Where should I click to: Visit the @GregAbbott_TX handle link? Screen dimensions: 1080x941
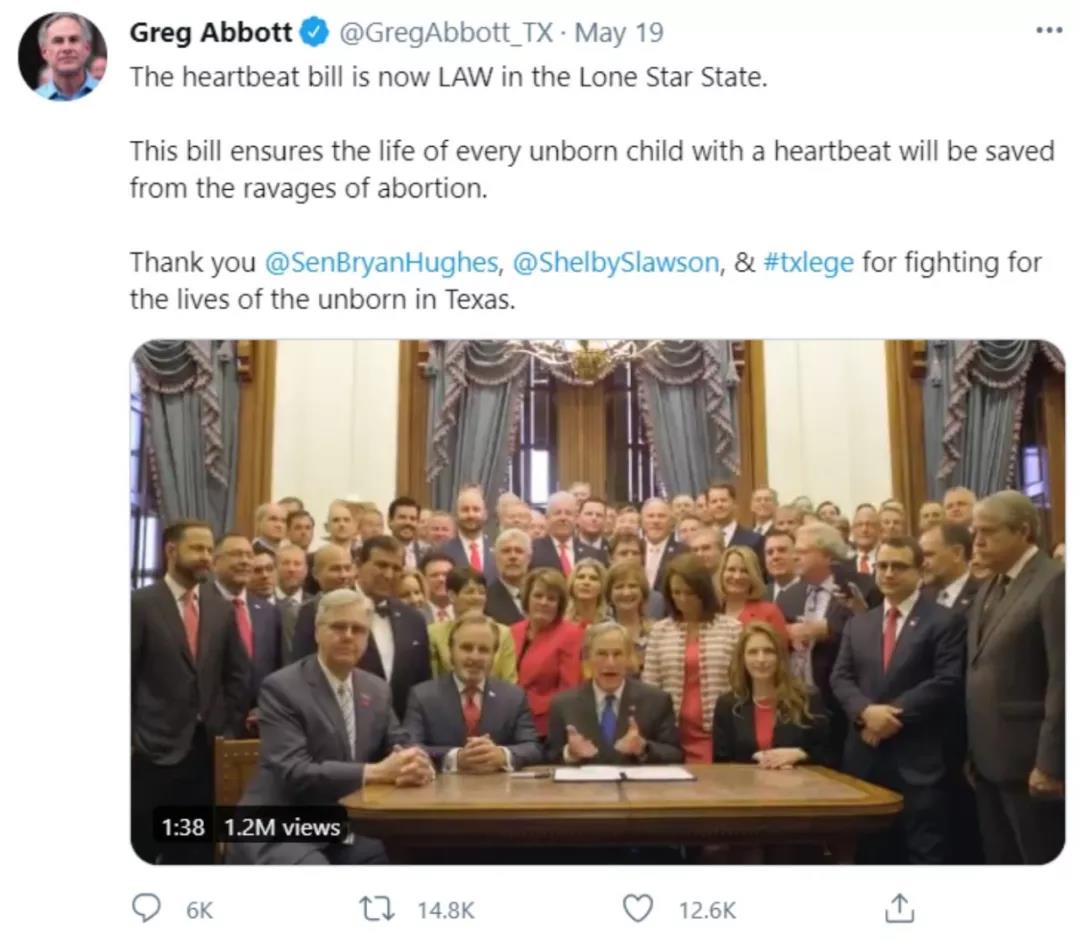click(x=446, y=32)
